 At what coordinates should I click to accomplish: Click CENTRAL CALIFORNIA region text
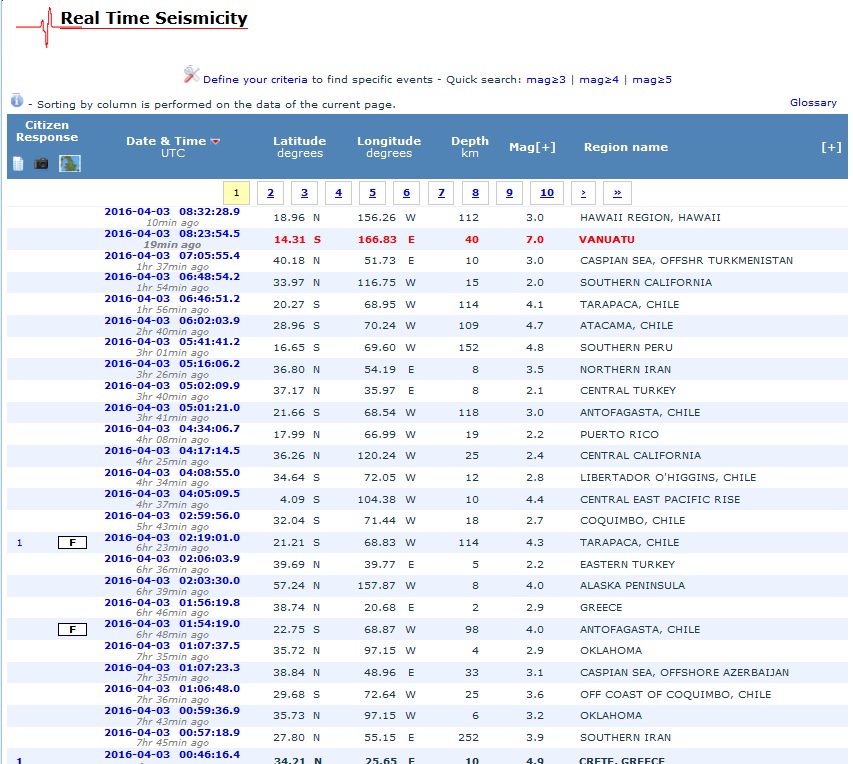tap(640, 455)
